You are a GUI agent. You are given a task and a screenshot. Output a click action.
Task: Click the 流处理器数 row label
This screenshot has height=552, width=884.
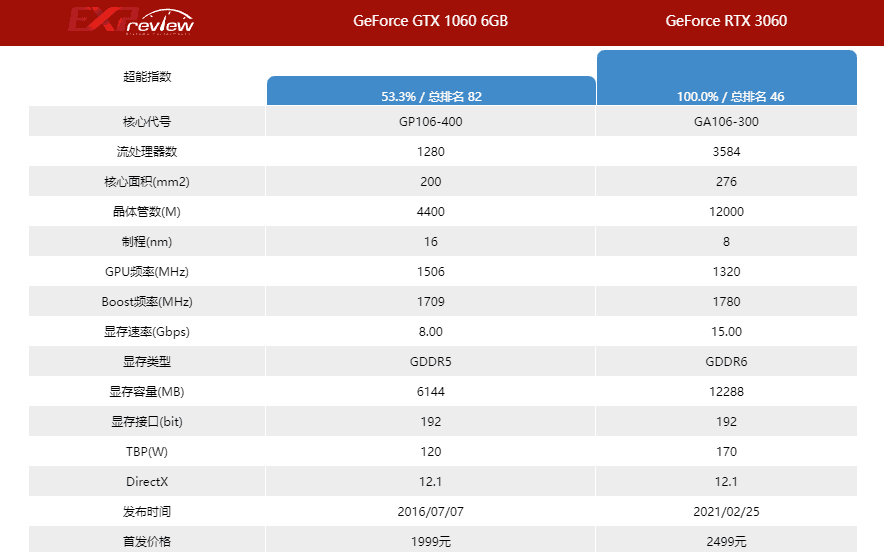click(147, 151)
